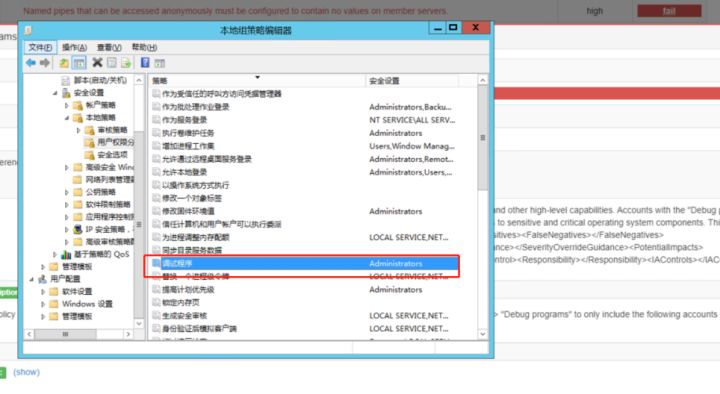Click the 用户配置 user icon
This screenshot has width=720, height=394.
42,279
